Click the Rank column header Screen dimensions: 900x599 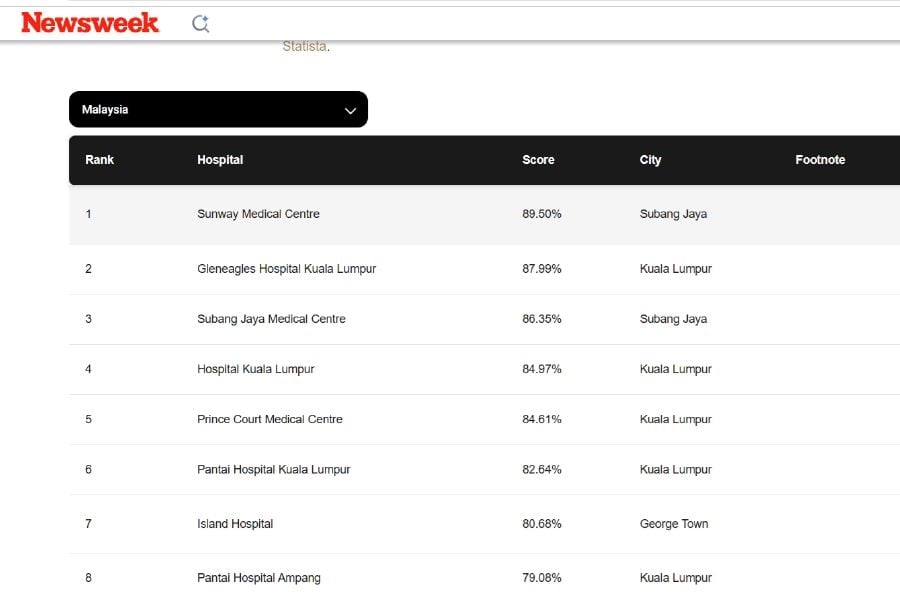click(x=99, y=160)
